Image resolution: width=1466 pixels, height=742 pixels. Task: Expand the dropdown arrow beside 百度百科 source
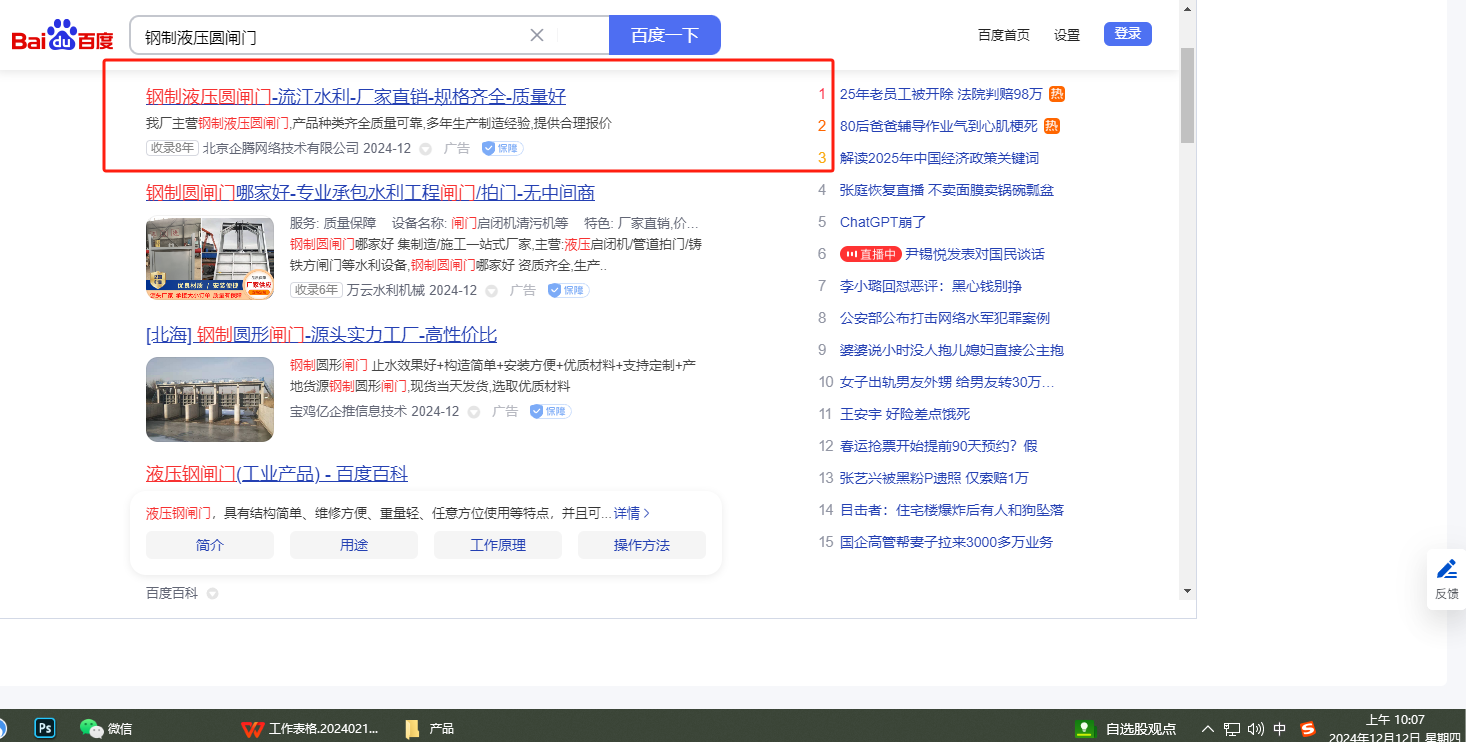pos(212,594)
